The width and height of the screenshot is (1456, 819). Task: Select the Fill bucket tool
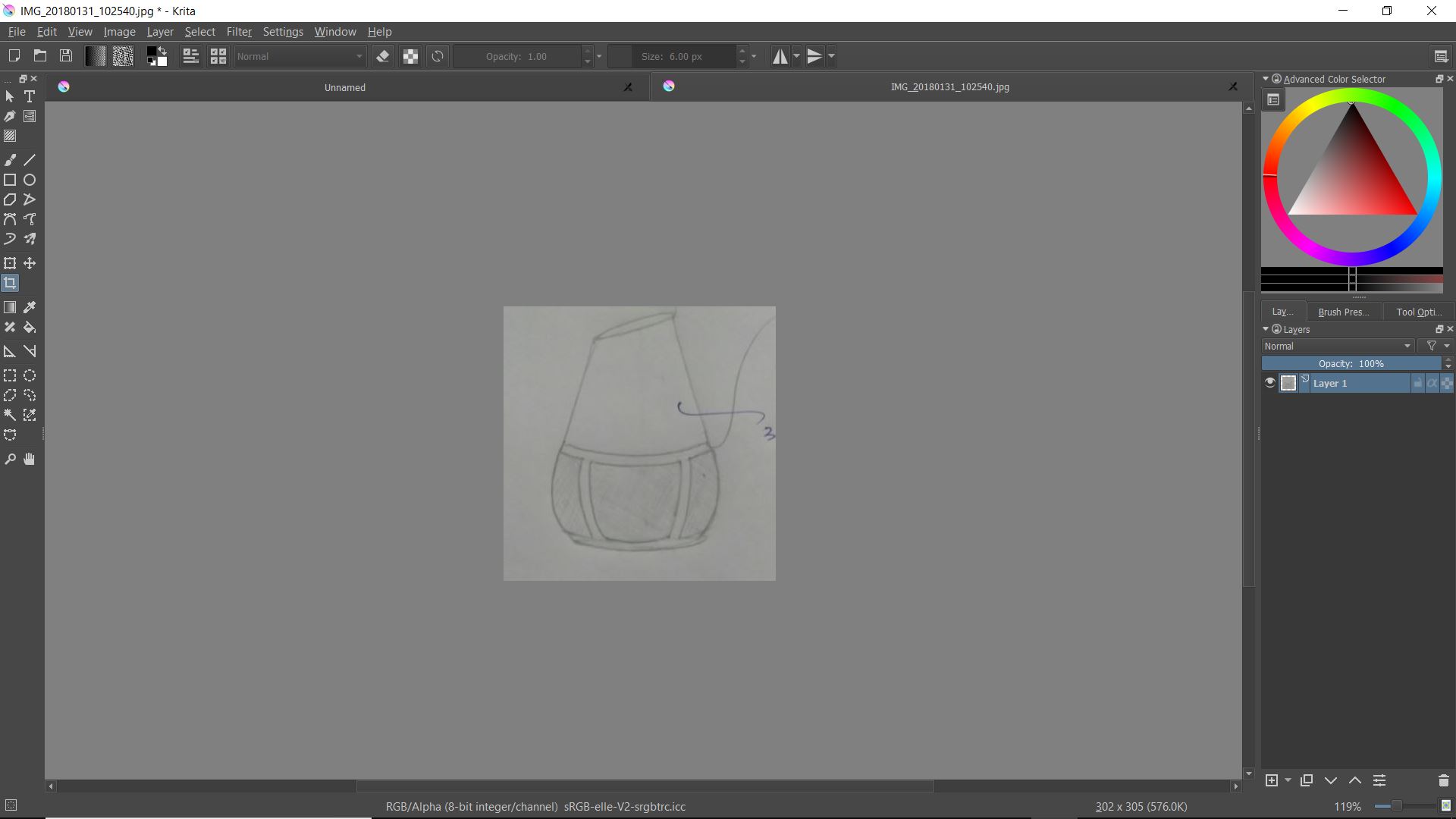click(30, 328)
